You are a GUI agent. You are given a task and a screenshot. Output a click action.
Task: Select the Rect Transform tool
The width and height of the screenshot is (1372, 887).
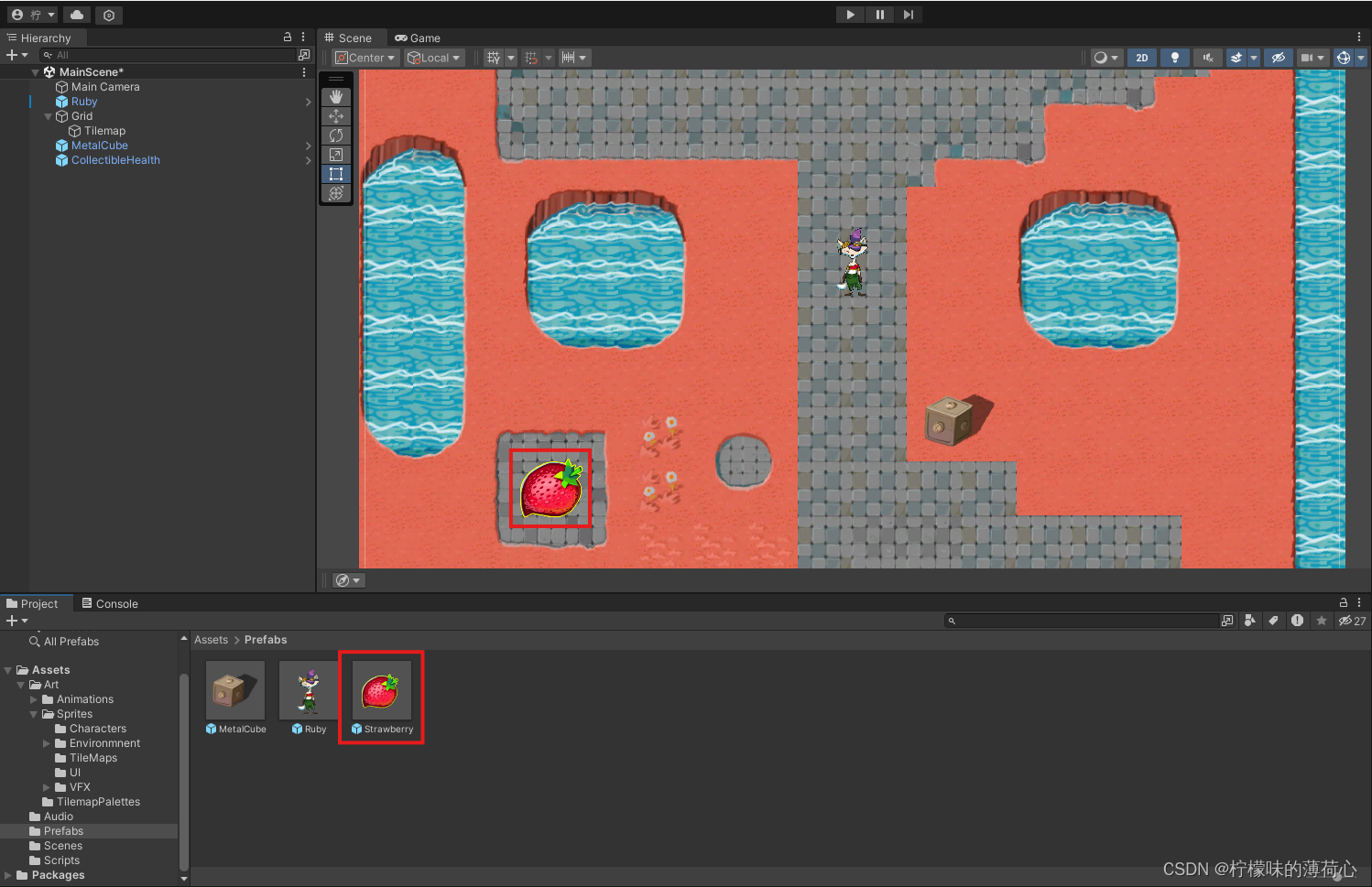tap(336, 173)
